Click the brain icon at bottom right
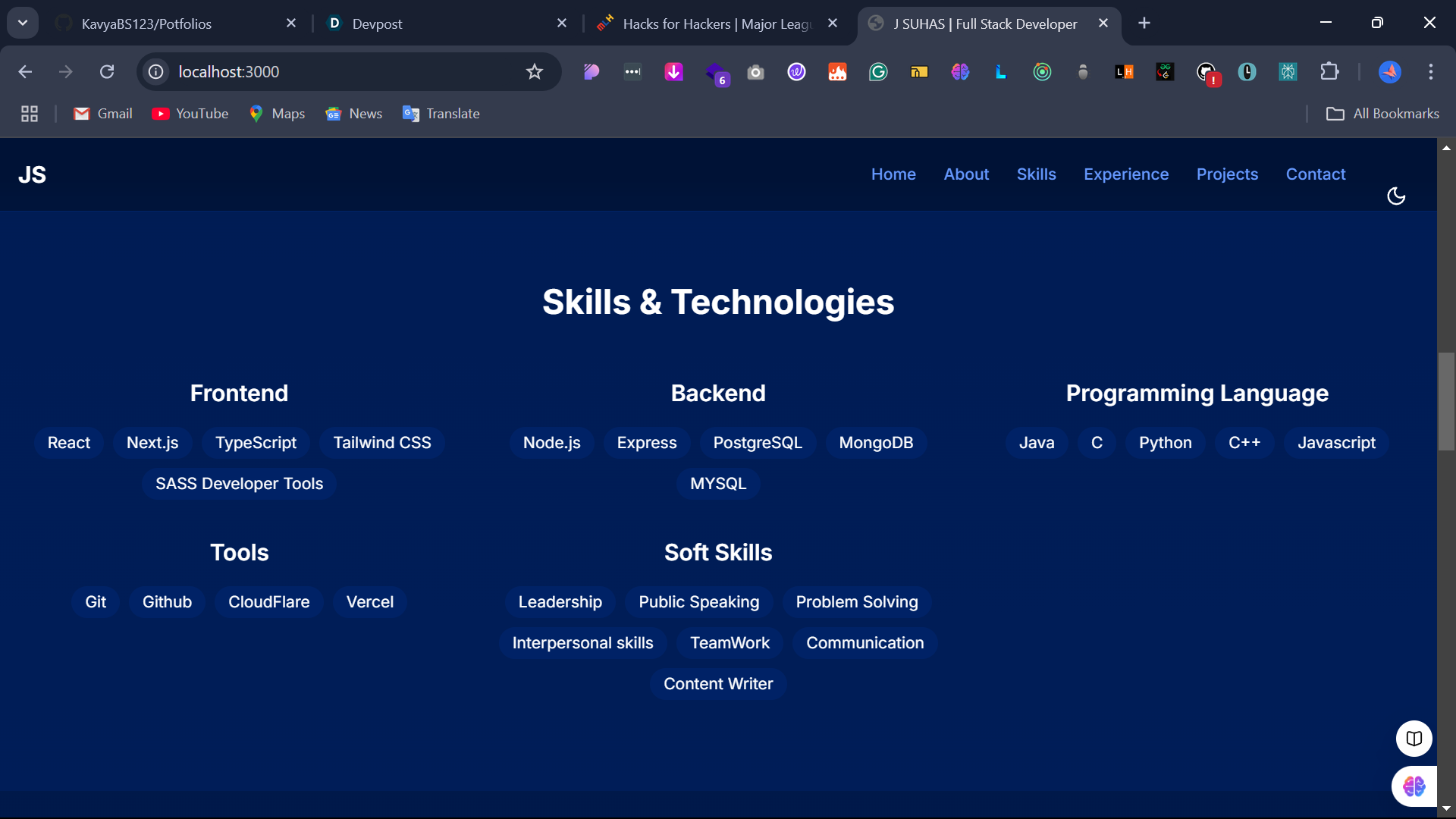The image size is (1456, 819). (1414, 786)
